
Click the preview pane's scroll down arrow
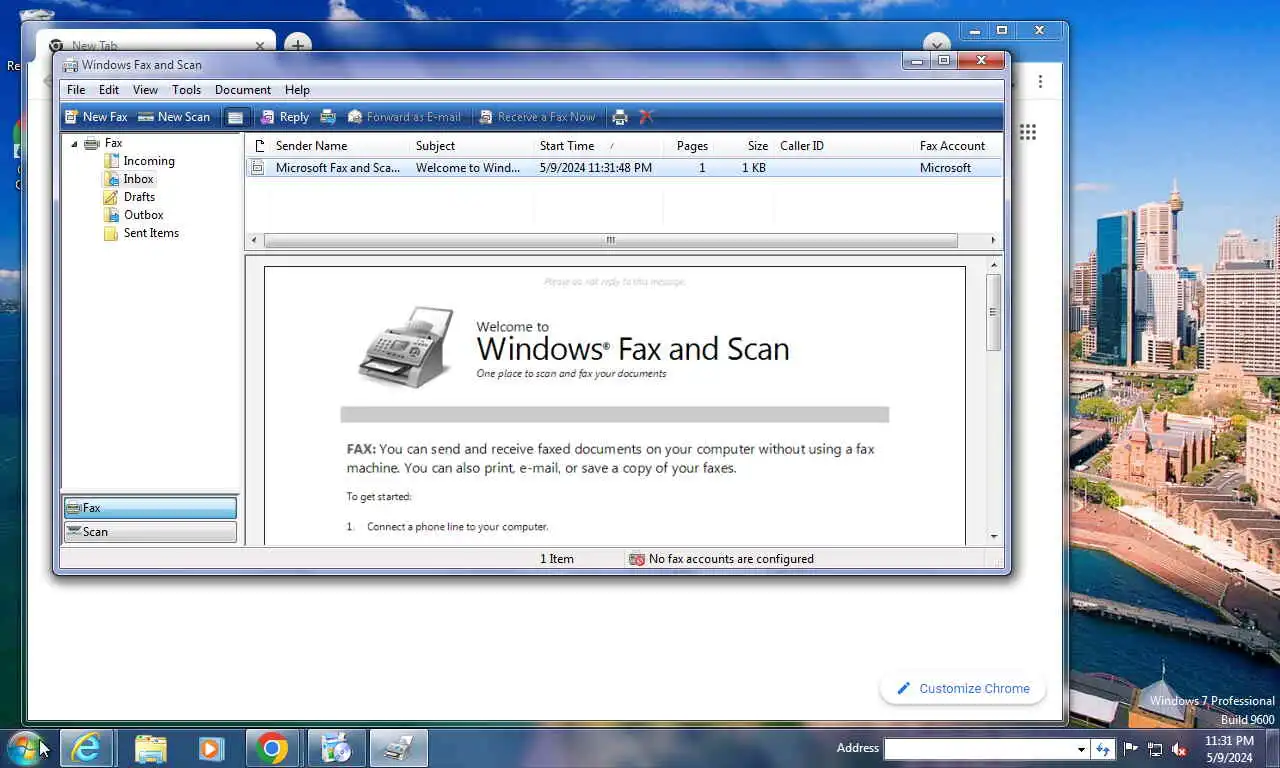(x=994, y=537)
